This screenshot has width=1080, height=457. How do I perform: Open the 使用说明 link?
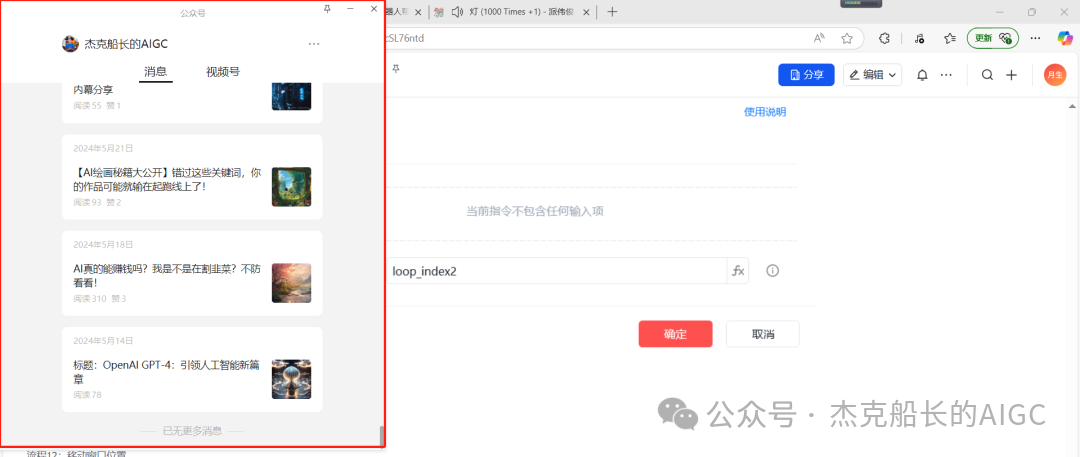click(x=765, y=112)
